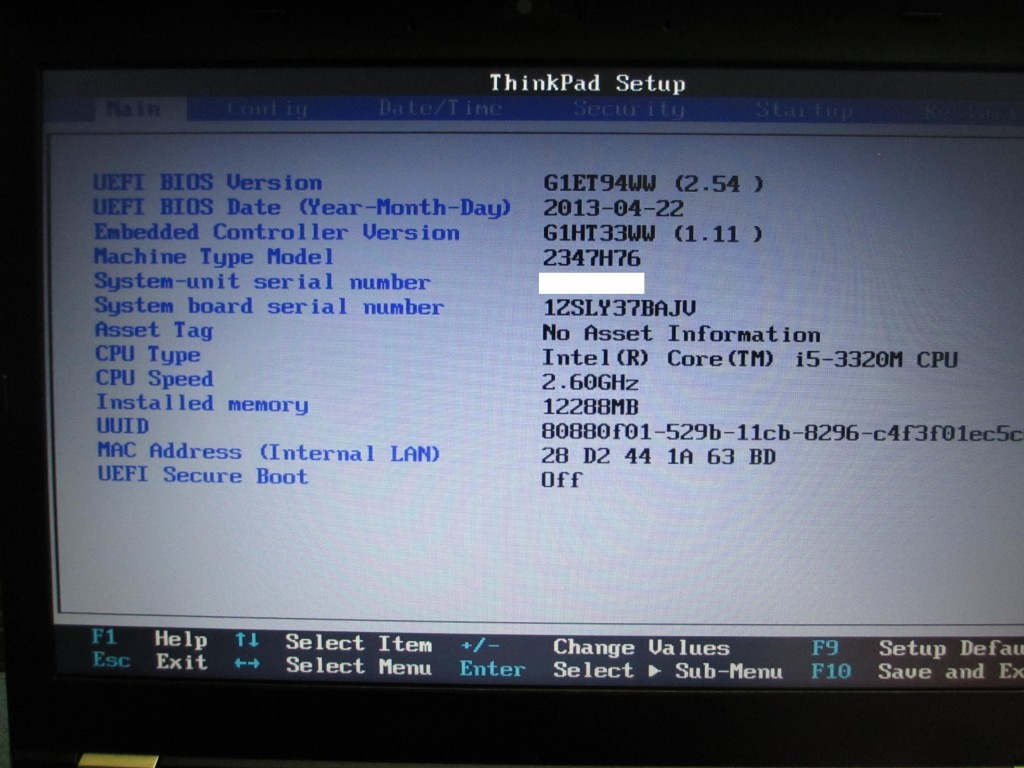The image size is (1024, 768).
Task: Select the Machine Type Model 2347H76 value
Action: tap(591, 258)
